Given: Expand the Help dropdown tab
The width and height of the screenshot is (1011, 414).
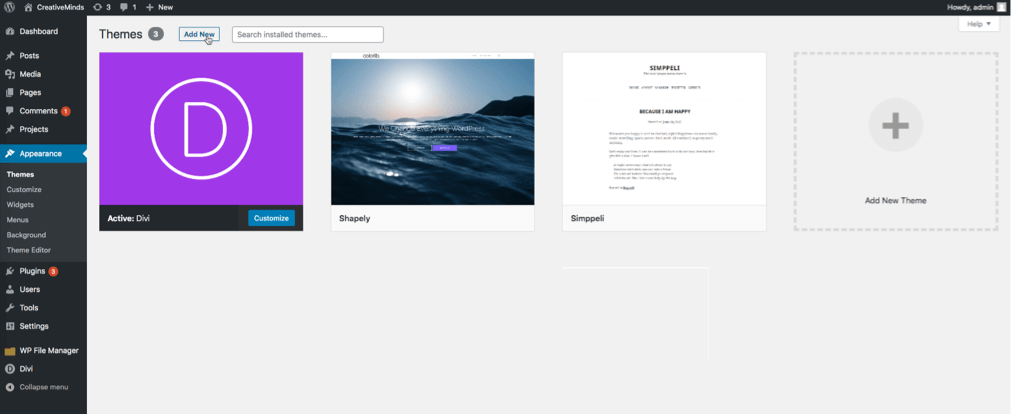Looking at the screenshot, I should tap(977, 24).
